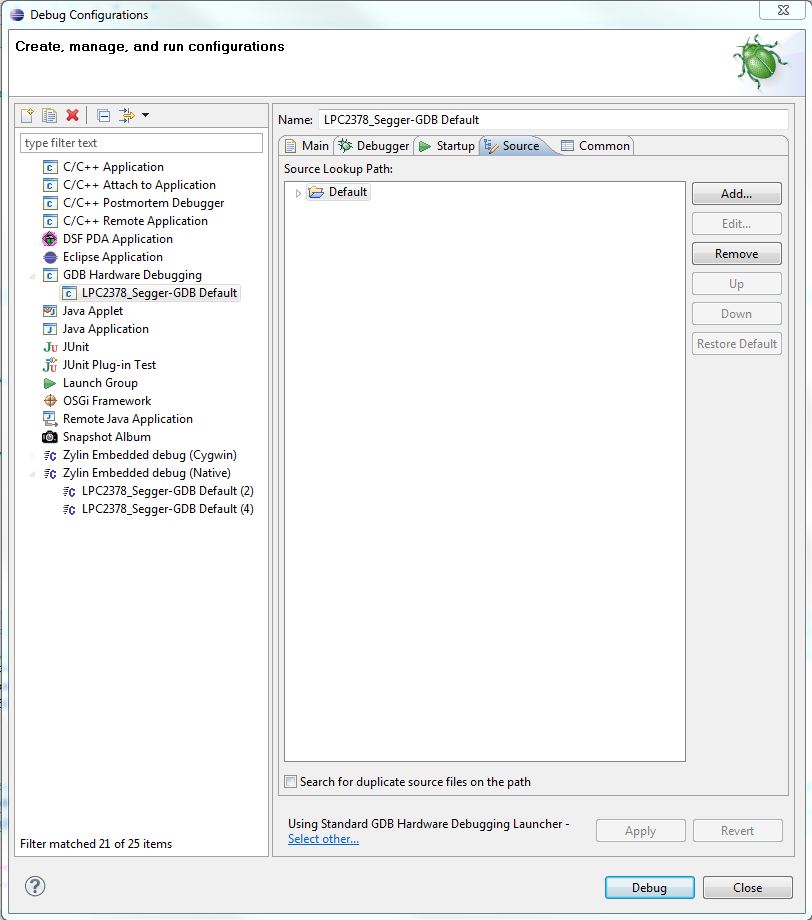Select the Source tab
The image size is (812, 920).
point(513,146)
